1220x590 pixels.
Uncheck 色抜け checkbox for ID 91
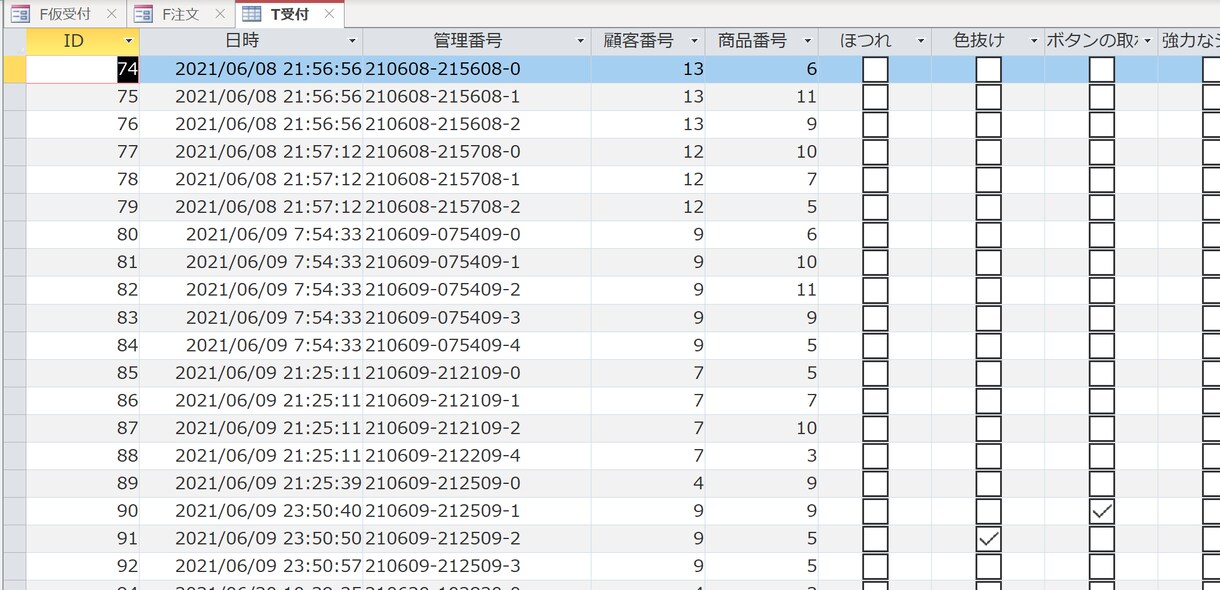pos(988,539)
